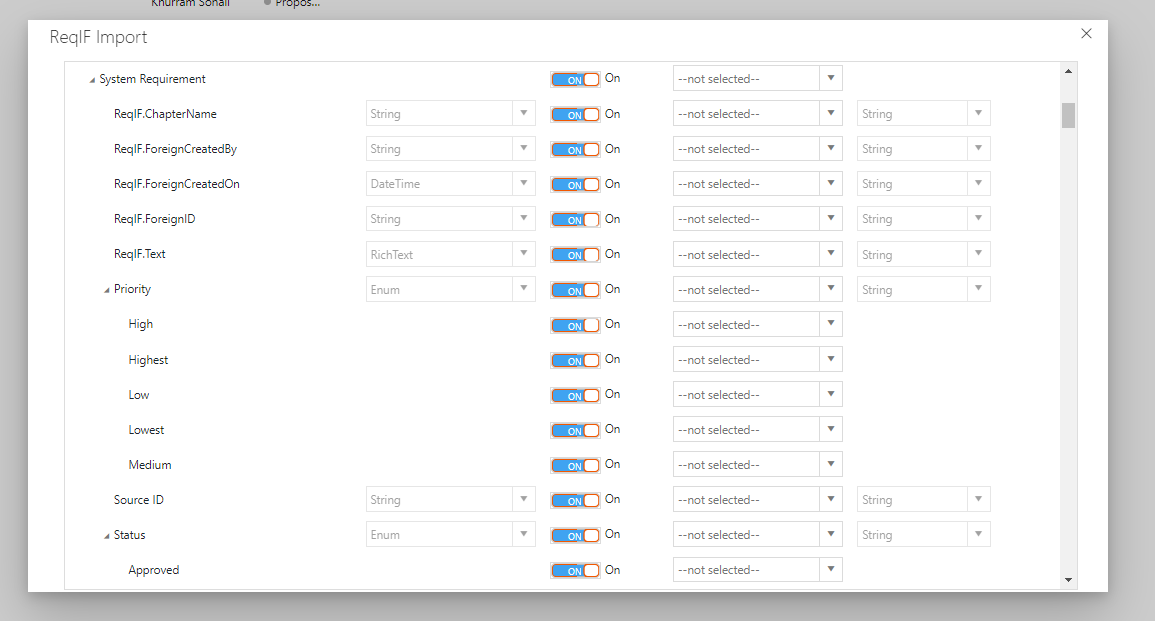Disable the ReqIF.ChapterName toggle
This screenshot has width=1155, height=621.
pyautogui.click(x=575, y=114)
